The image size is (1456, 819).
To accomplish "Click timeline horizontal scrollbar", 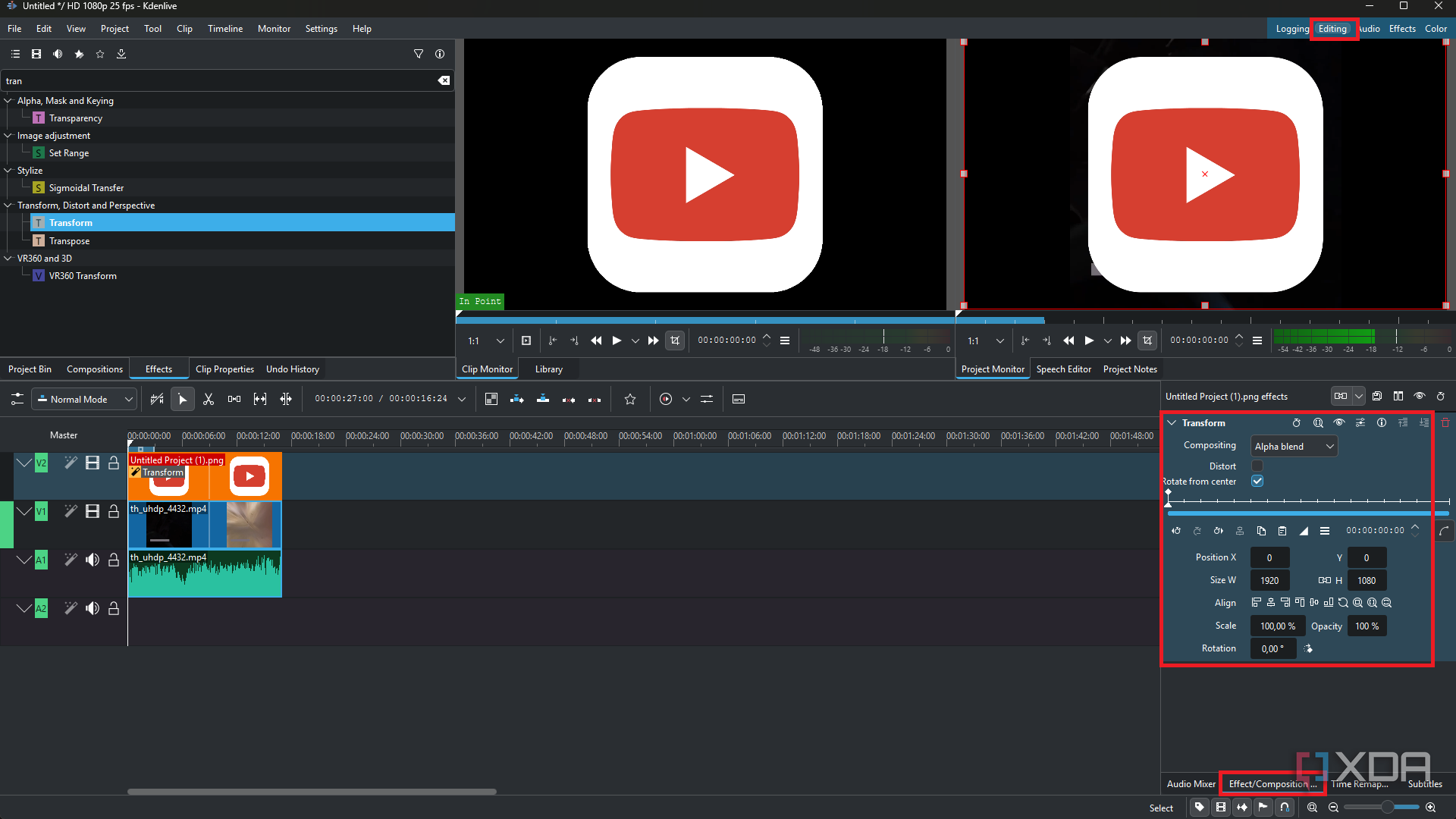I will click(312, 792).
